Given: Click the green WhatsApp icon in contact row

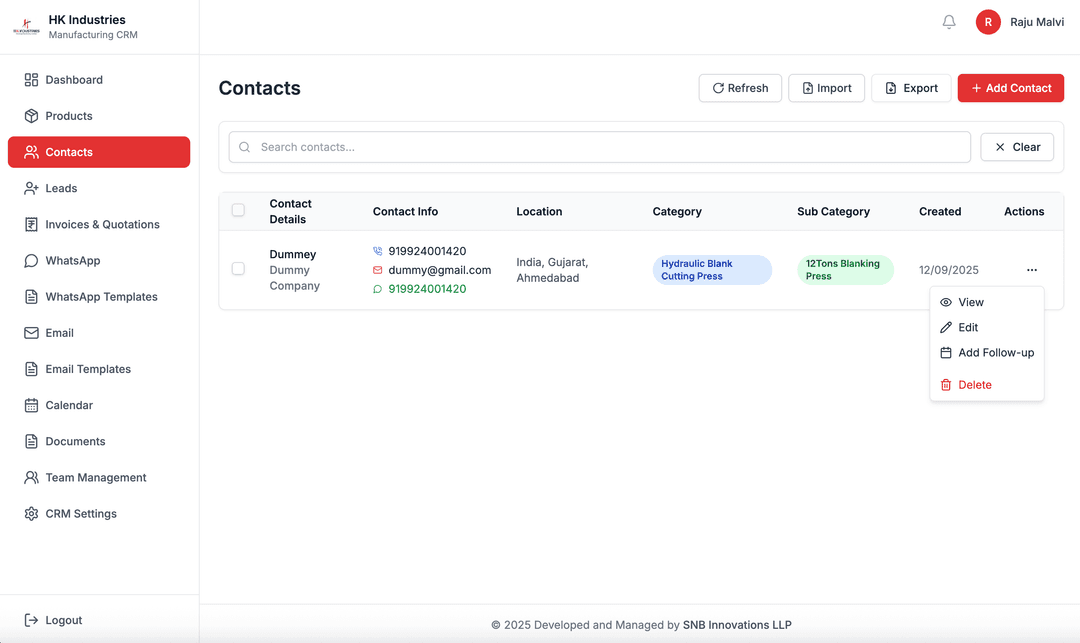Looking at the screenshot, I should click(377, 289).
